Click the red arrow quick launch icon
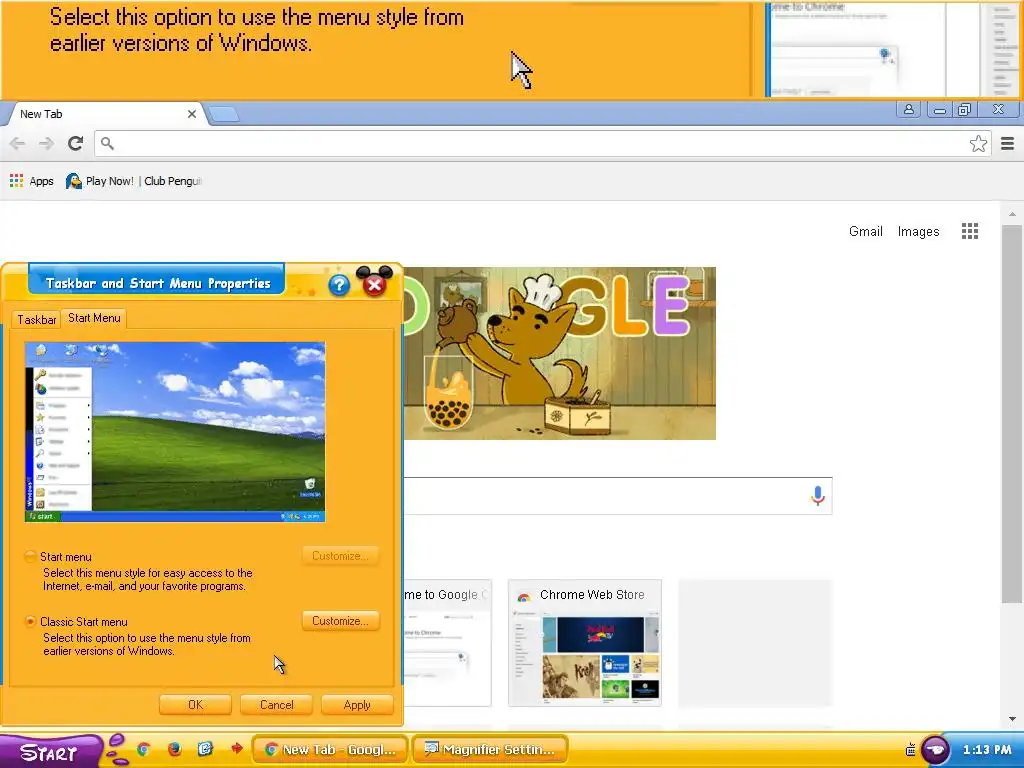Image resolution: width=1024 pixels, height=768 pixels. pos(236,749)
